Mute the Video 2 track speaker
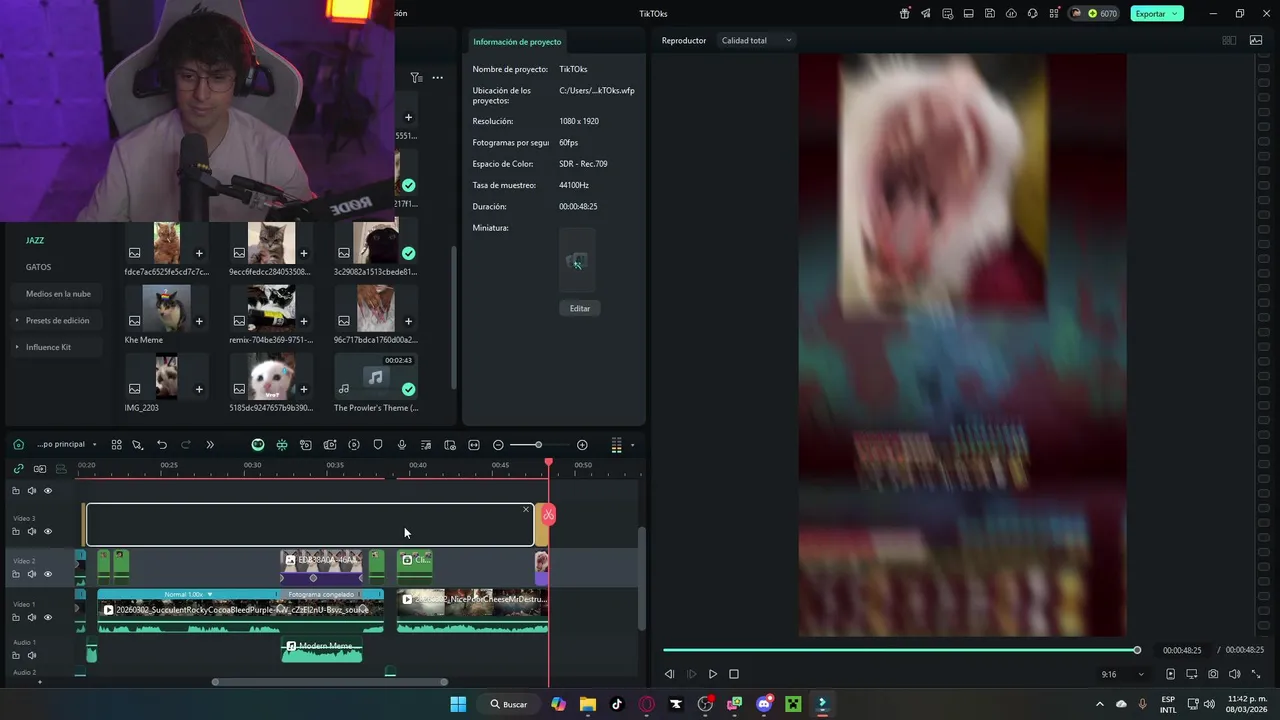Viewport: 1280px width, 720px height. click(31, 574)
